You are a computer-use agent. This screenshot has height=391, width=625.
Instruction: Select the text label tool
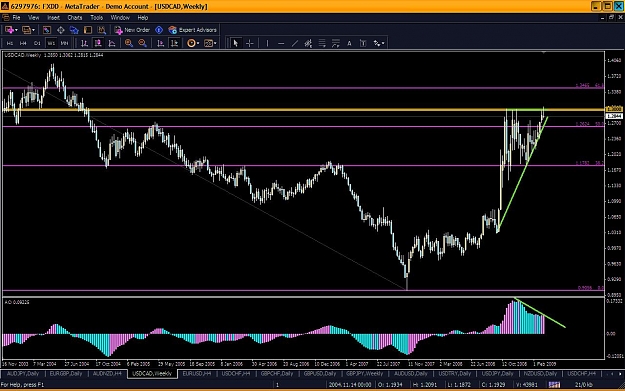[363, 43]
